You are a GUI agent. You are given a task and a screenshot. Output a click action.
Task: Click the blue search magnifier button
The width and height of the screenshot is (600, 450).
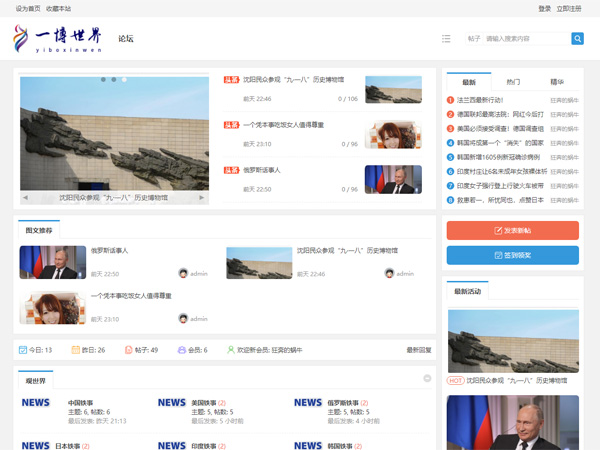coord(577,39)
